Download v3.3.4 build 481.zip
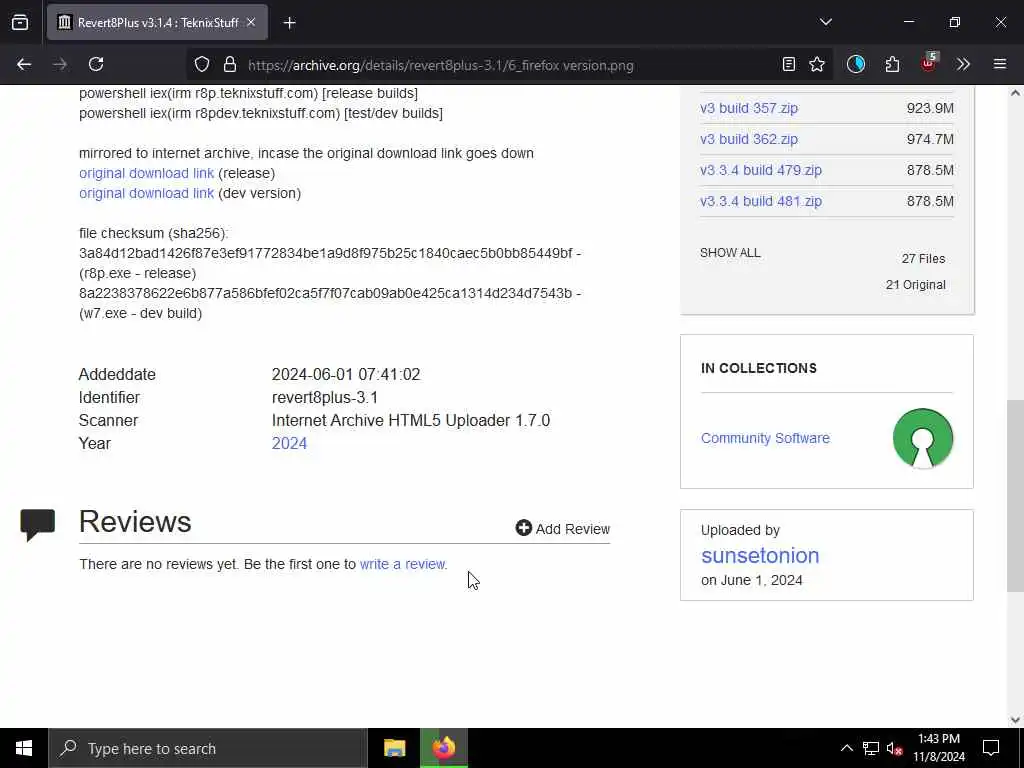Viewport: 1024px width, 768px height. [761, 201]
